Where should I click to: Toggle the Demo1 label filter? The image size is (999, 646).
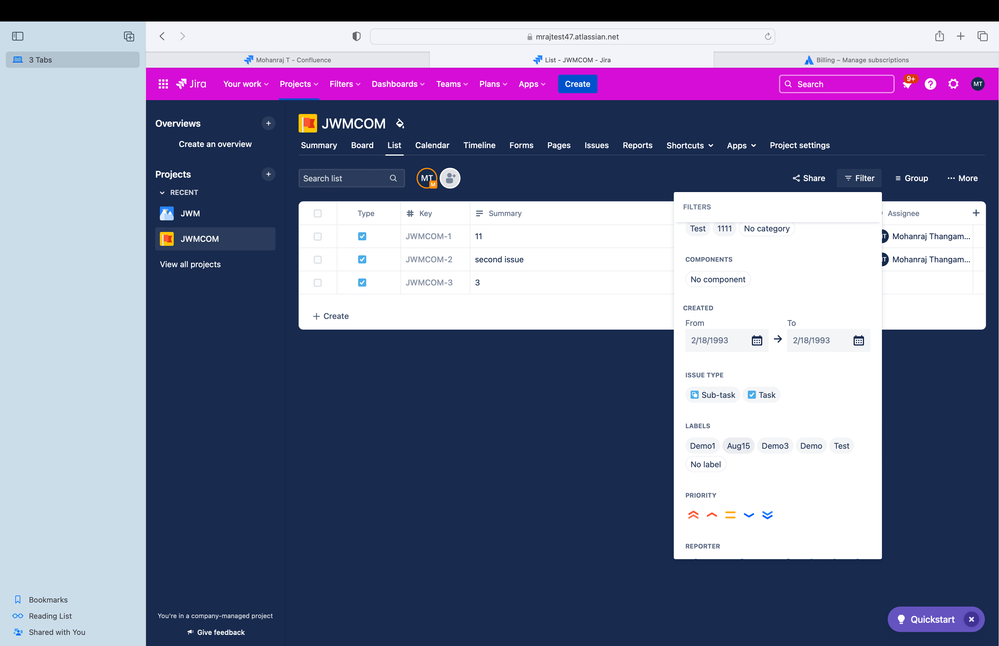click(x=702, y=446)
